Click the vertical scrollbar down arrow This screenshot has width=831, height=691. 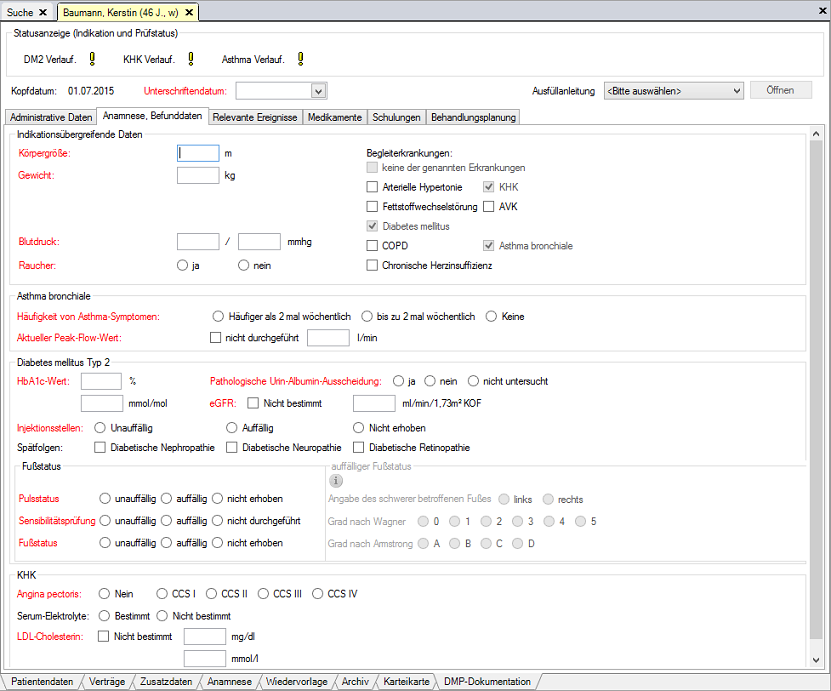tap(816, 660)
